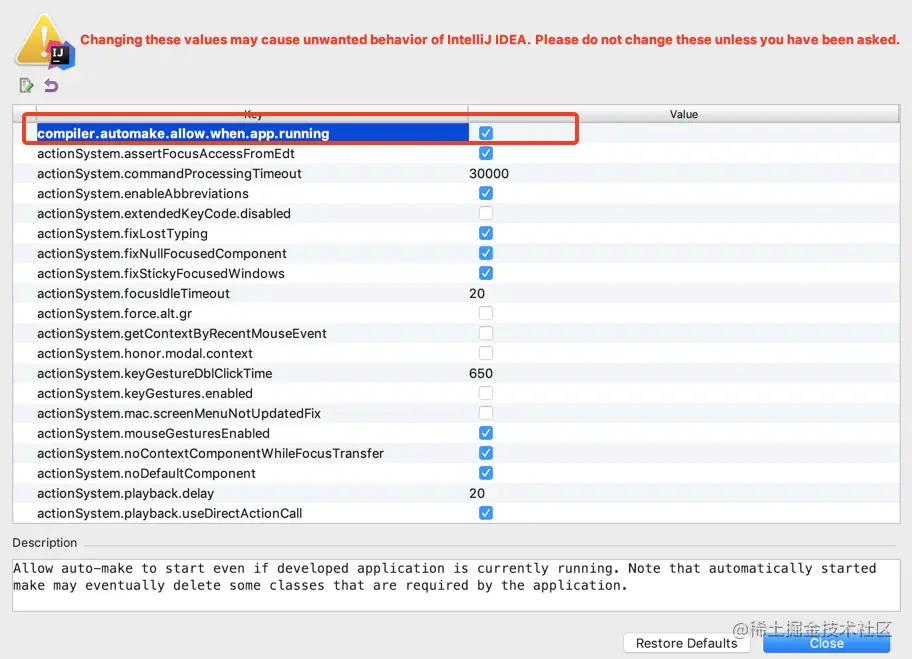Select the value 30000 for commandProcessingTimeout
Viewport: 912px width, 659px height.
click(489, 173)
